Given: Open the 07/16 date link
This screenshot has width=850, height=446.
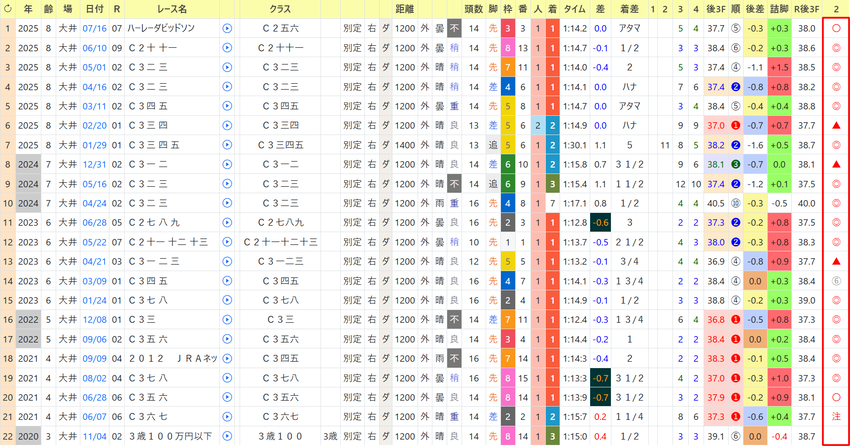Looking at the screenshot, I should point(94,28).
